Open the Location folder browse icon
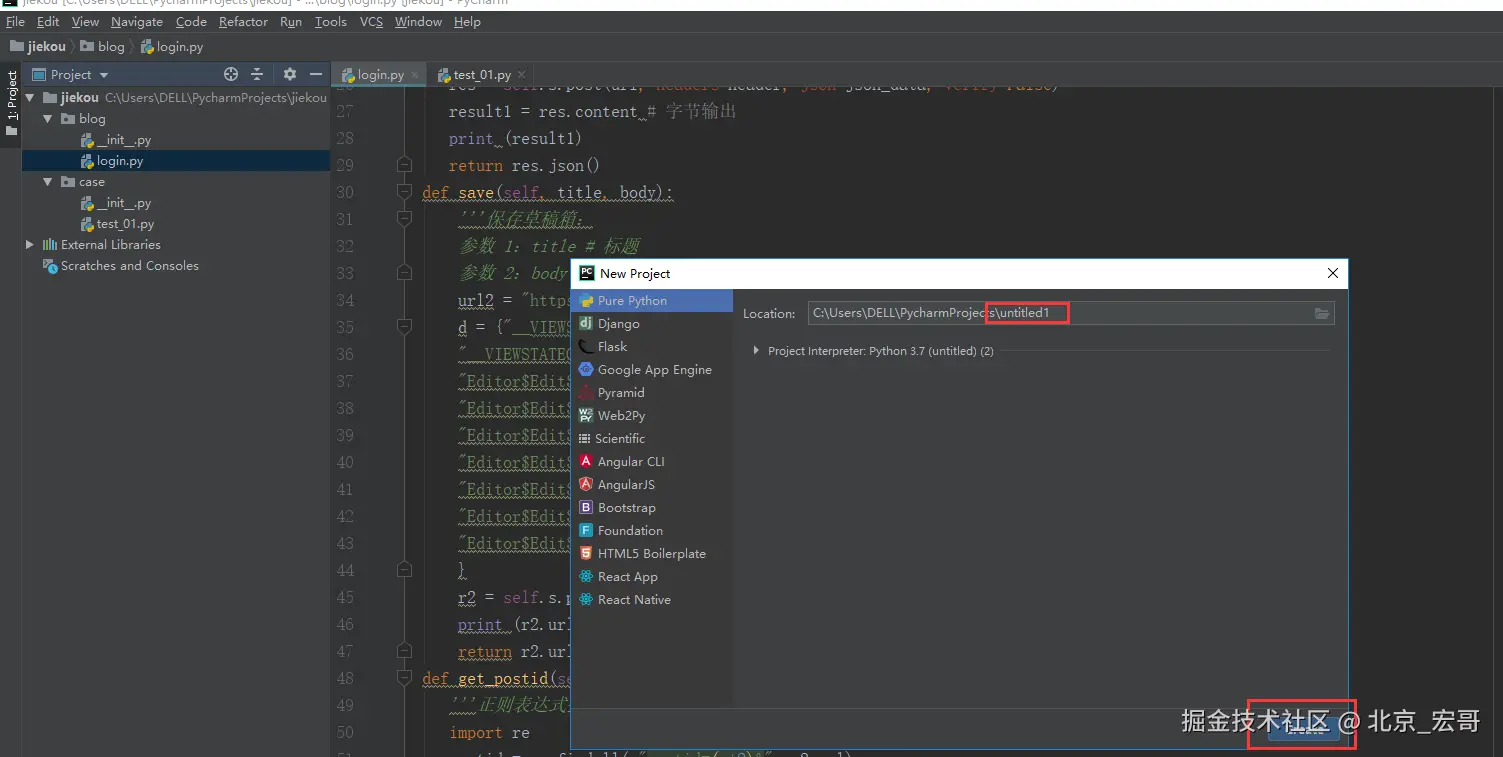 pyautogui.click(x=1322, y=314)
